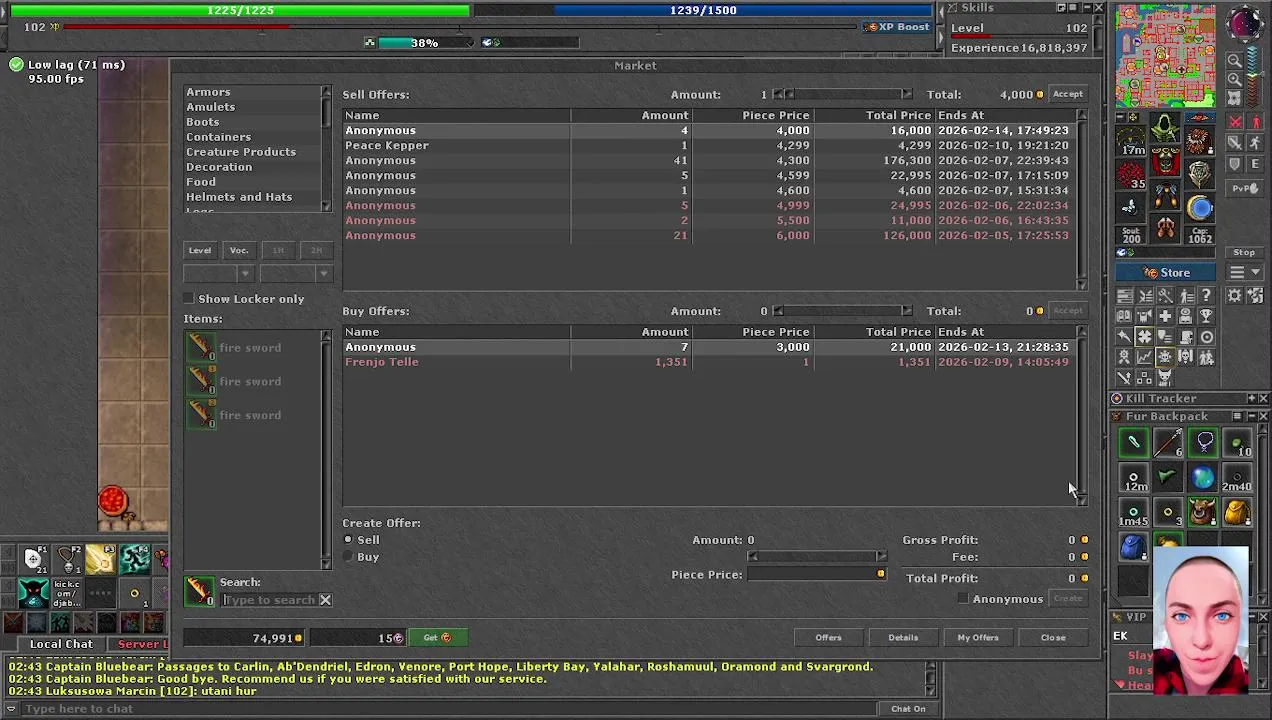Open the settings gear icon
This screenshot has width=1272, height=720.
pyautogui.click(x=1235, y=296)
